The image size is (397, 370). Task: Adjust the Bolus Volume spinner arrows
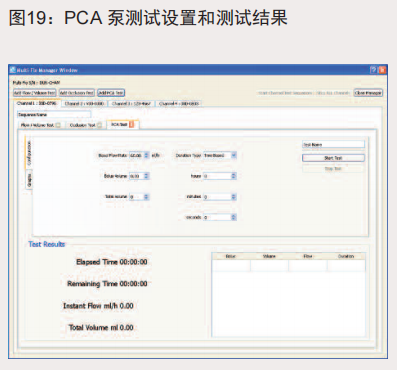pos(146,176)
